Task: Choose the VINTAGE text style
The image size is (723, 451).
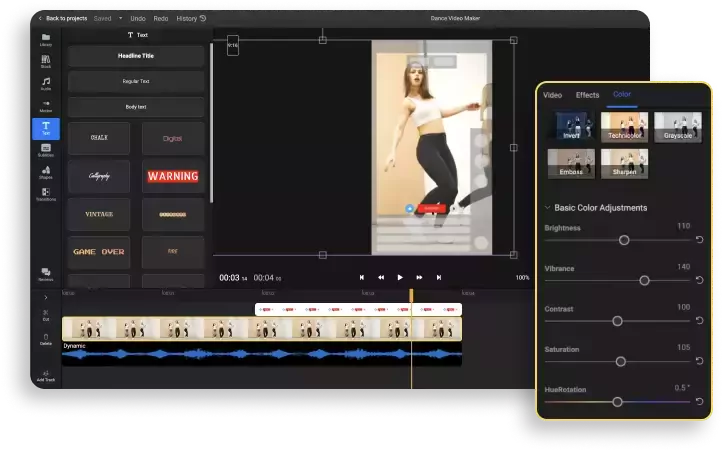Action: [x=99, y=214]
